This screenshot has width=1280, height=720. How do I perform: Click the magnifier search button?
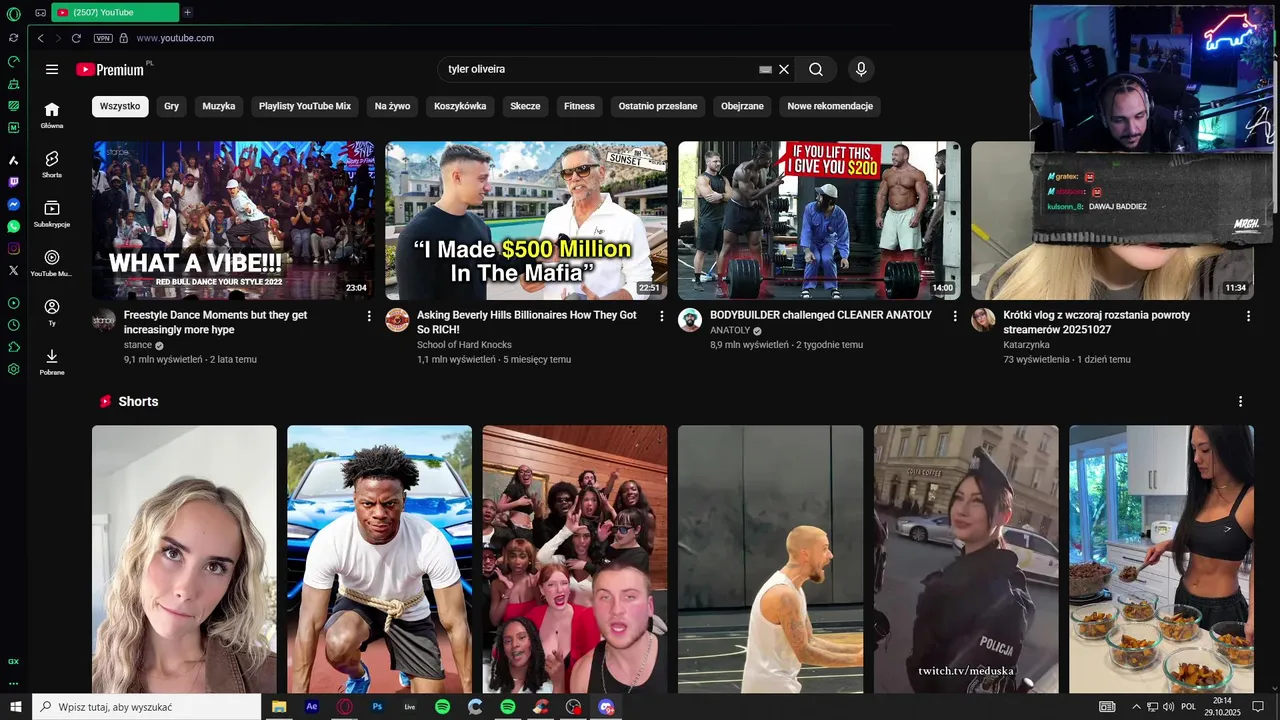[816, 69]
